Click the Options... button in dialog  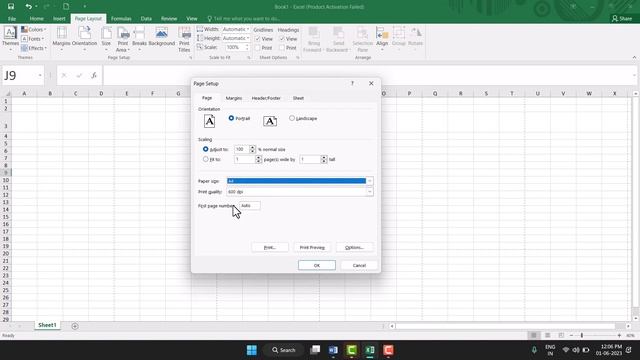[354, 247]
